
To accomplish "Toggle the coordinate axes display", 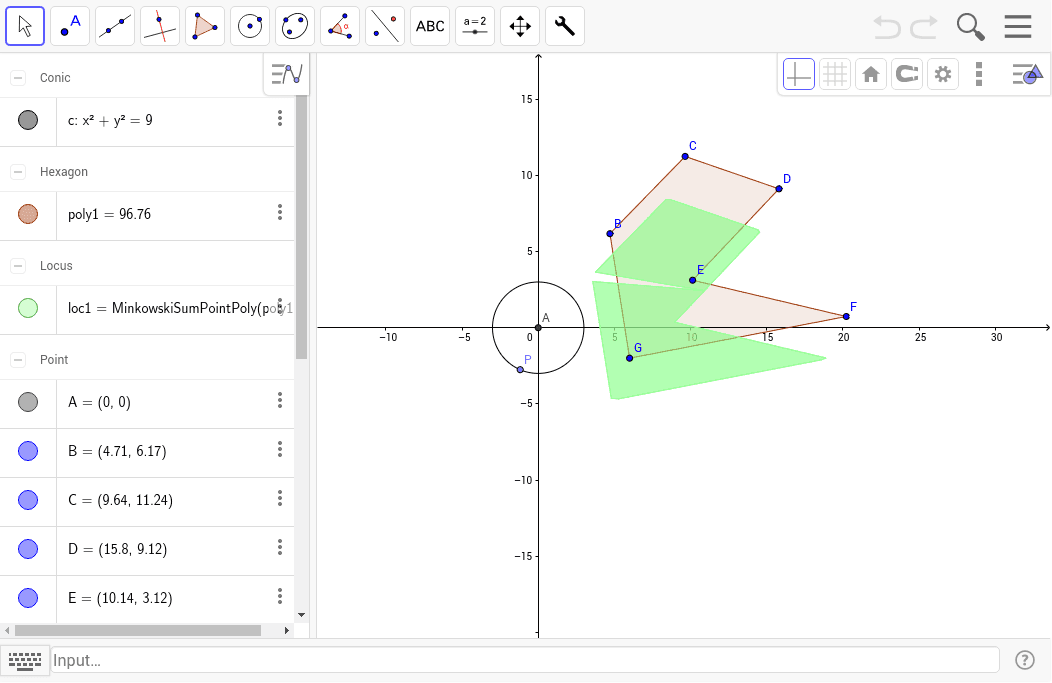I will (798, 73).
